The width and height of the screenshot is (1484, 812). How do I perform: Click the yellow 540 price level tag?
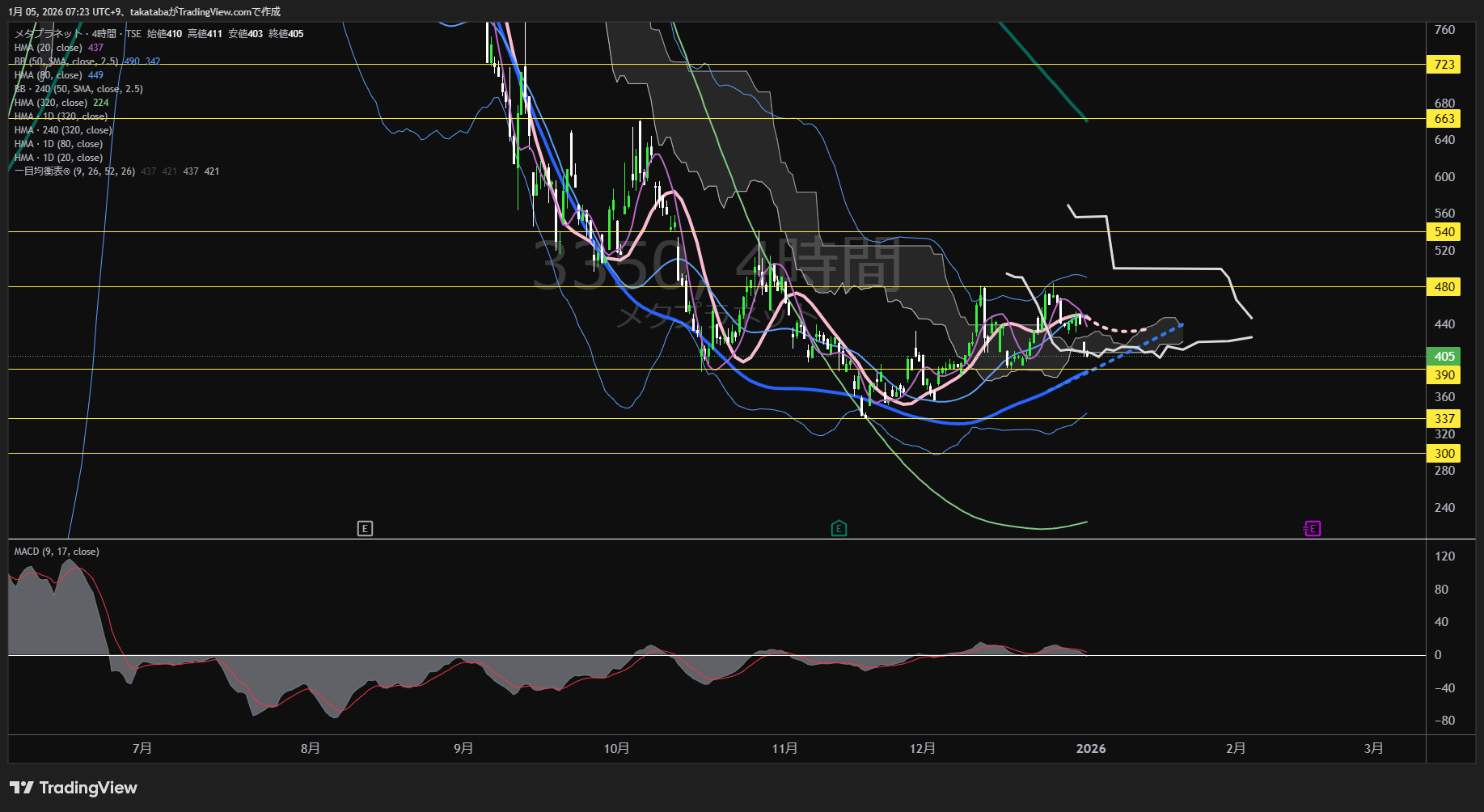pos(1444,232)
